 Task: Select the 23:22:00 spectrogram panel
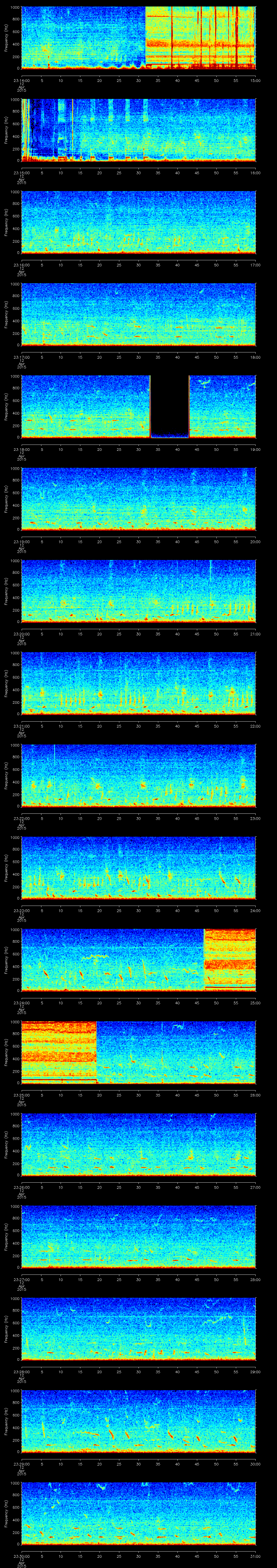pos(139,775)
